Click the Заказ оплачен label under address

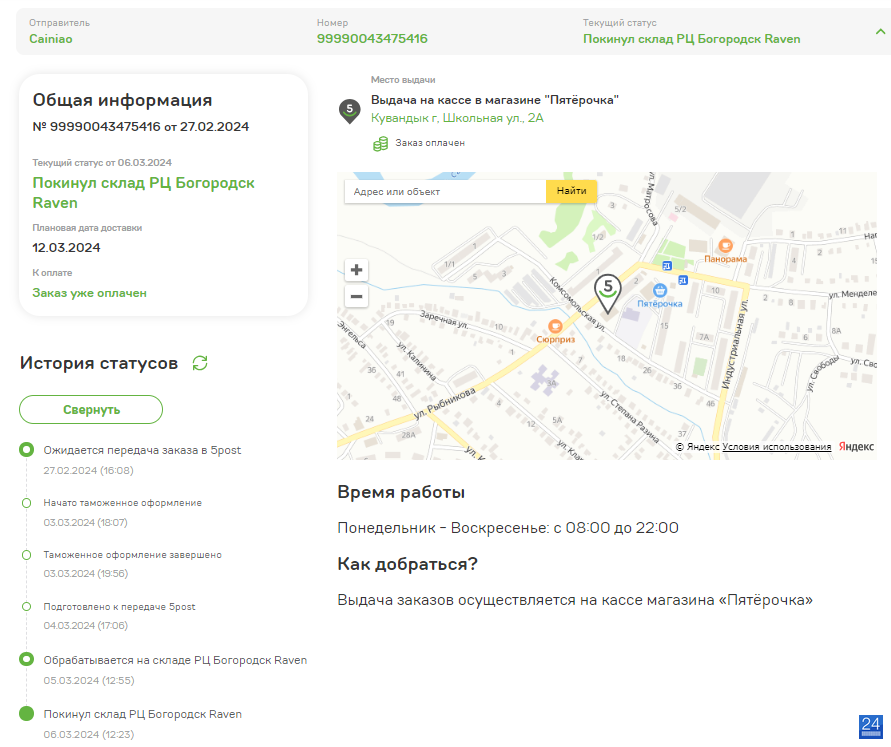pyautogui.click(x=430, y=143)
